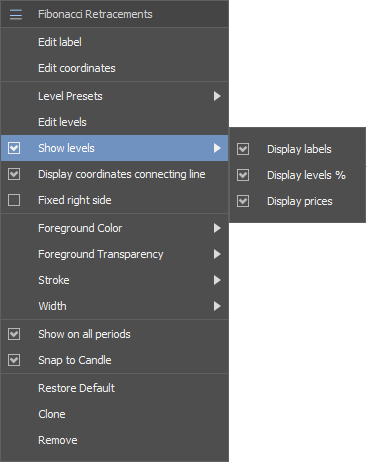Remove the Fibonacci Retracements object
The height and width of the screenshot is (462, 367).
(115, 440)
